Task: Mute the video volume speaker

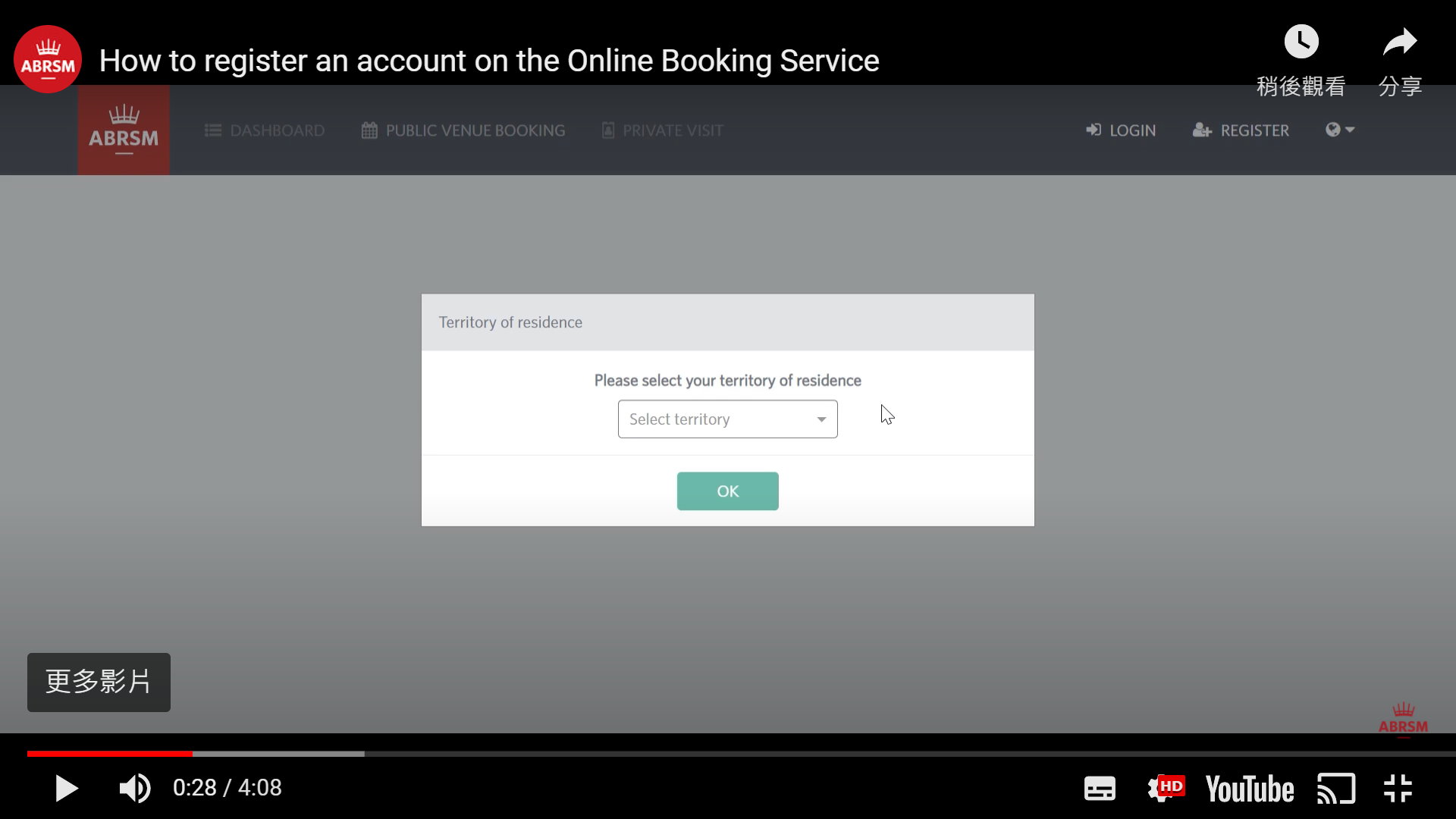Action: 135,789
